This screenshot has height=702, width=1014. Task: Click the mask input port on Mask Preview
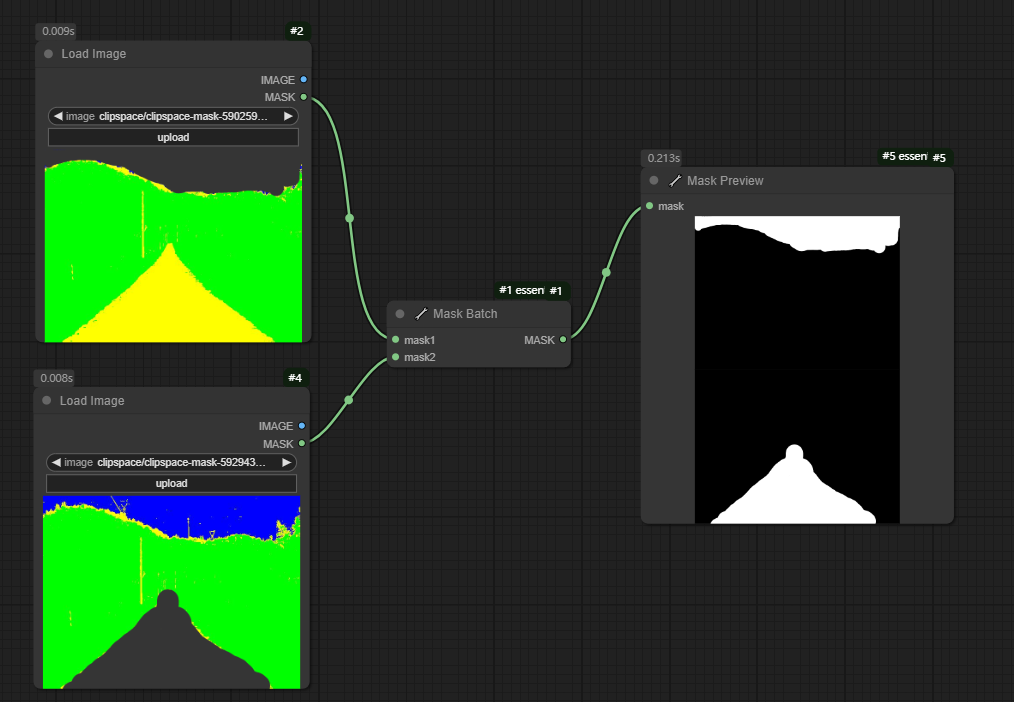click(x=650, y=206)
